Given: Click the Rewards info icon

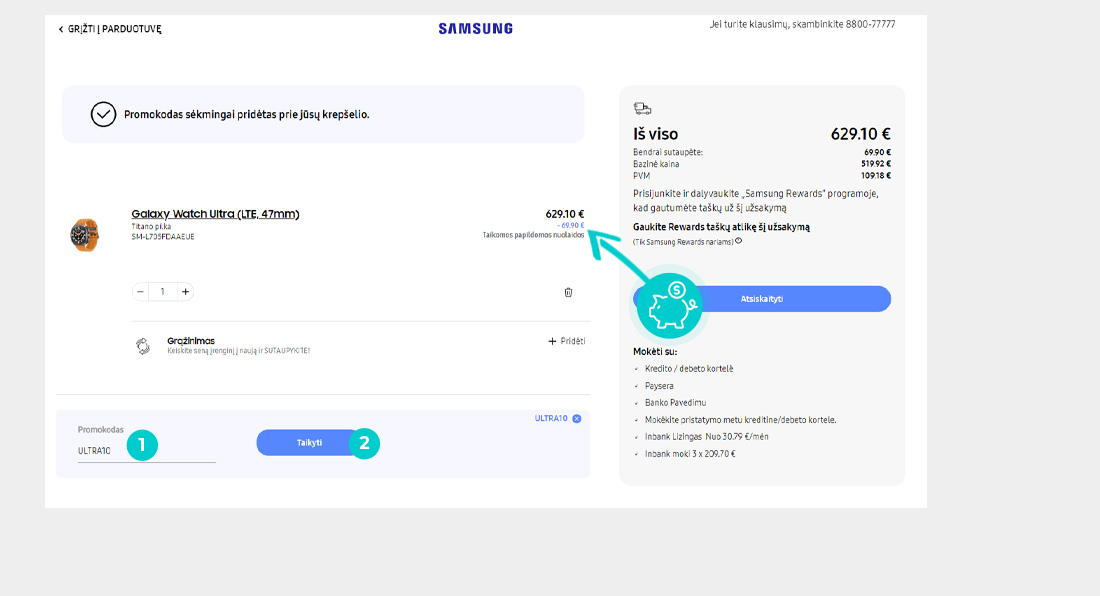Looking at the screenshot, I should pyautogui.click(x=738, y=241).
